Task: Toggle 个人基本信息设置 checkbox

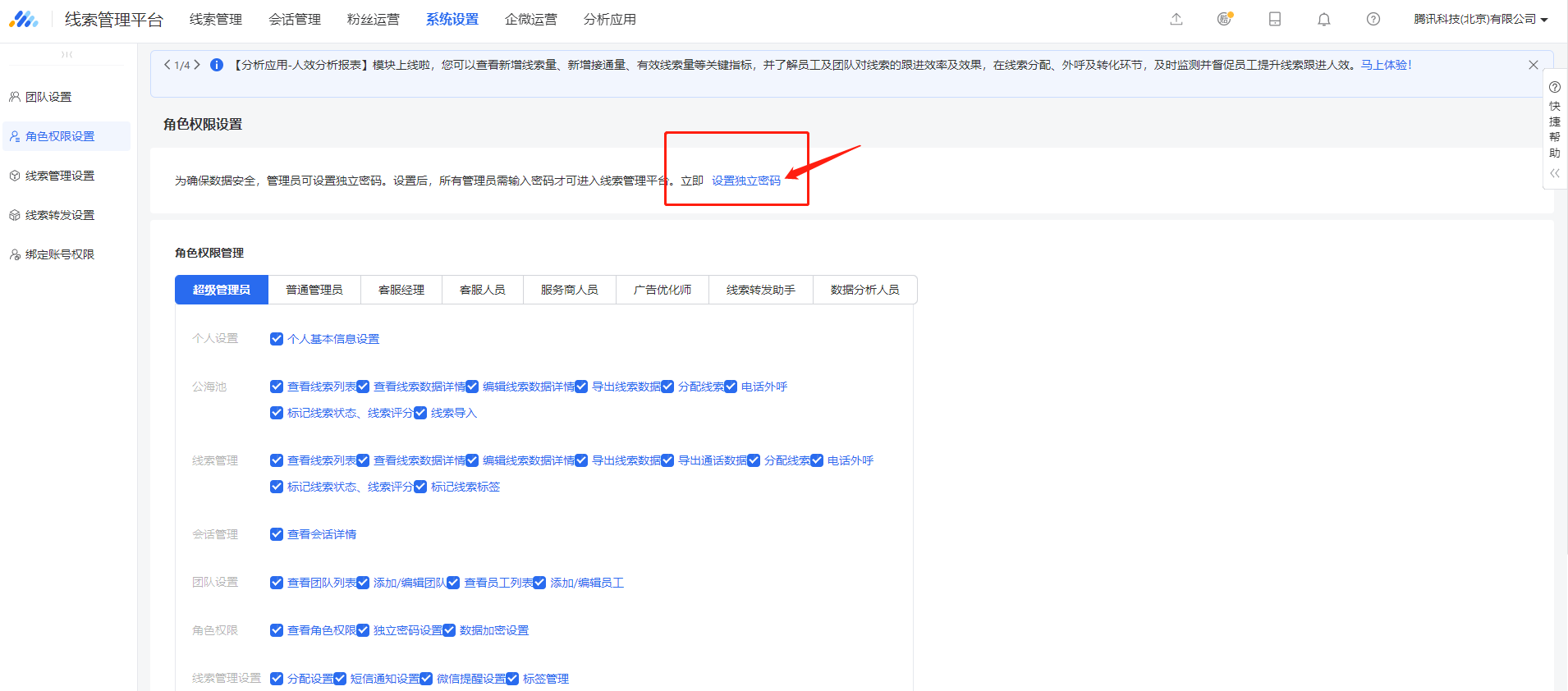Action: (277, 339)
